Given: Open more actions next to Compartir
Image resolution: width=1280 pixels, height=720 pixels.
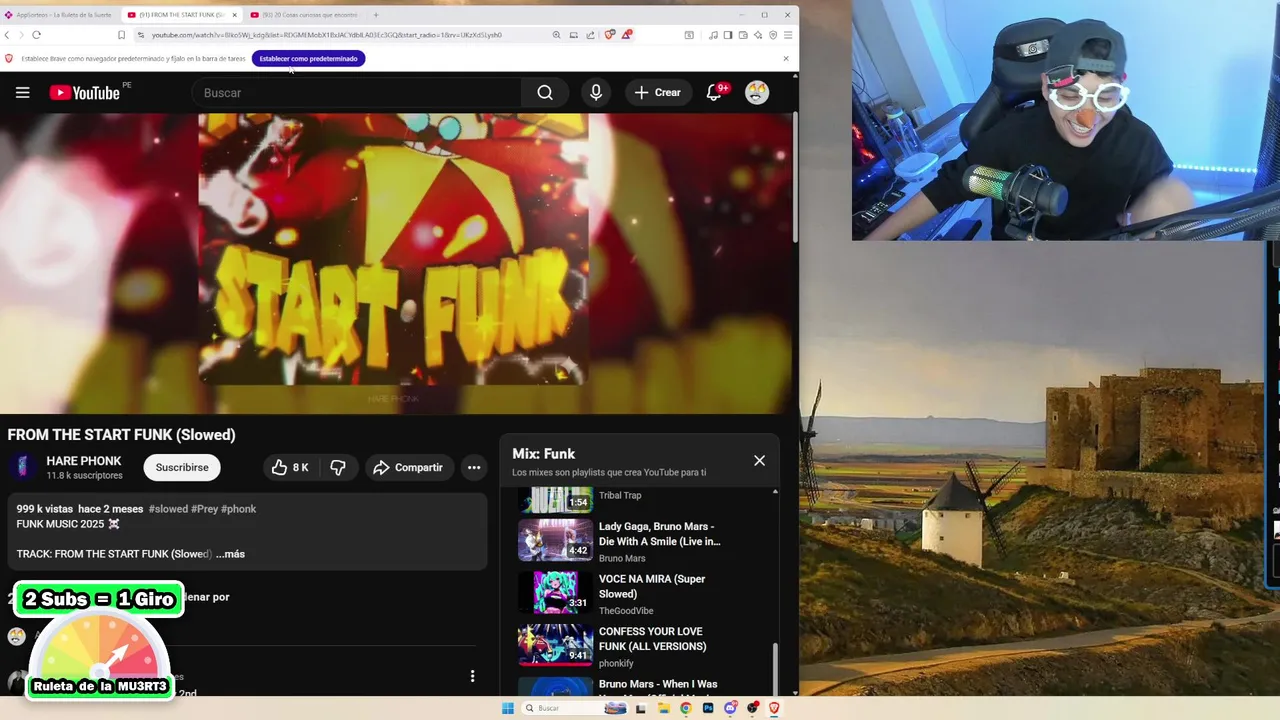Looking at the screenshot, I should tap(474, 467).
